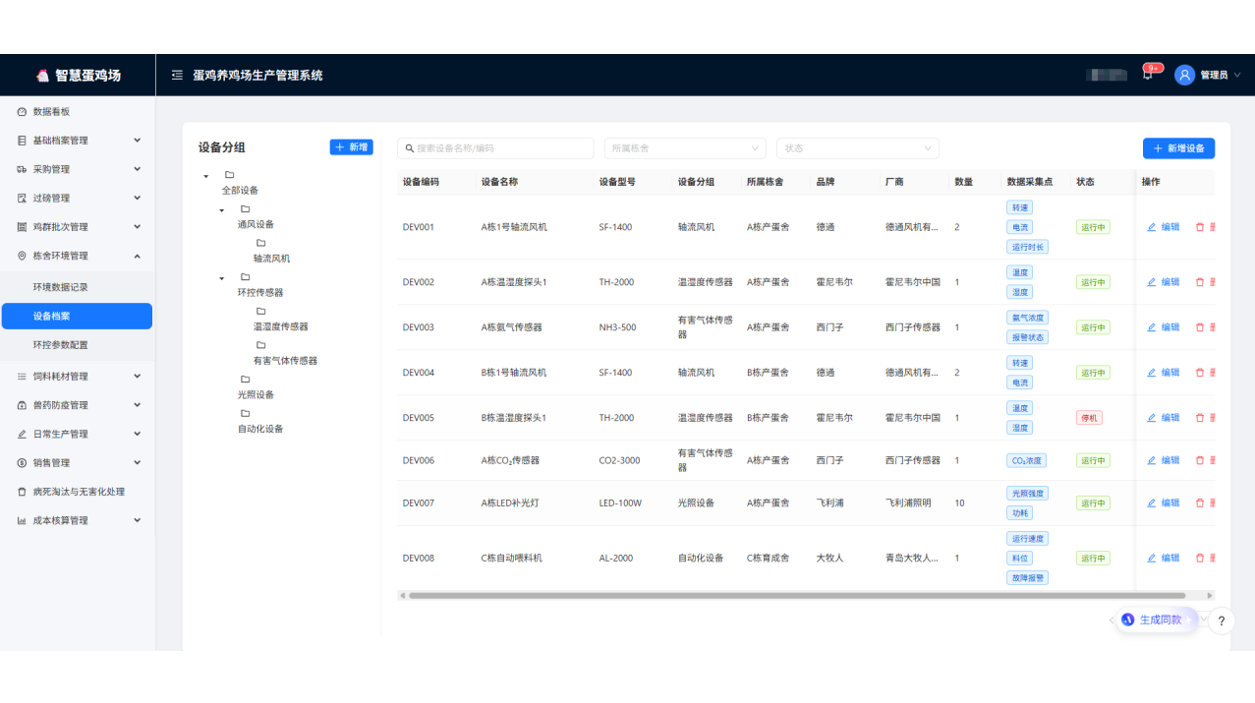Click the folder icon above 温湿度传感器
This screenshot has height=703, width=1255.
(x=261, y=311)
